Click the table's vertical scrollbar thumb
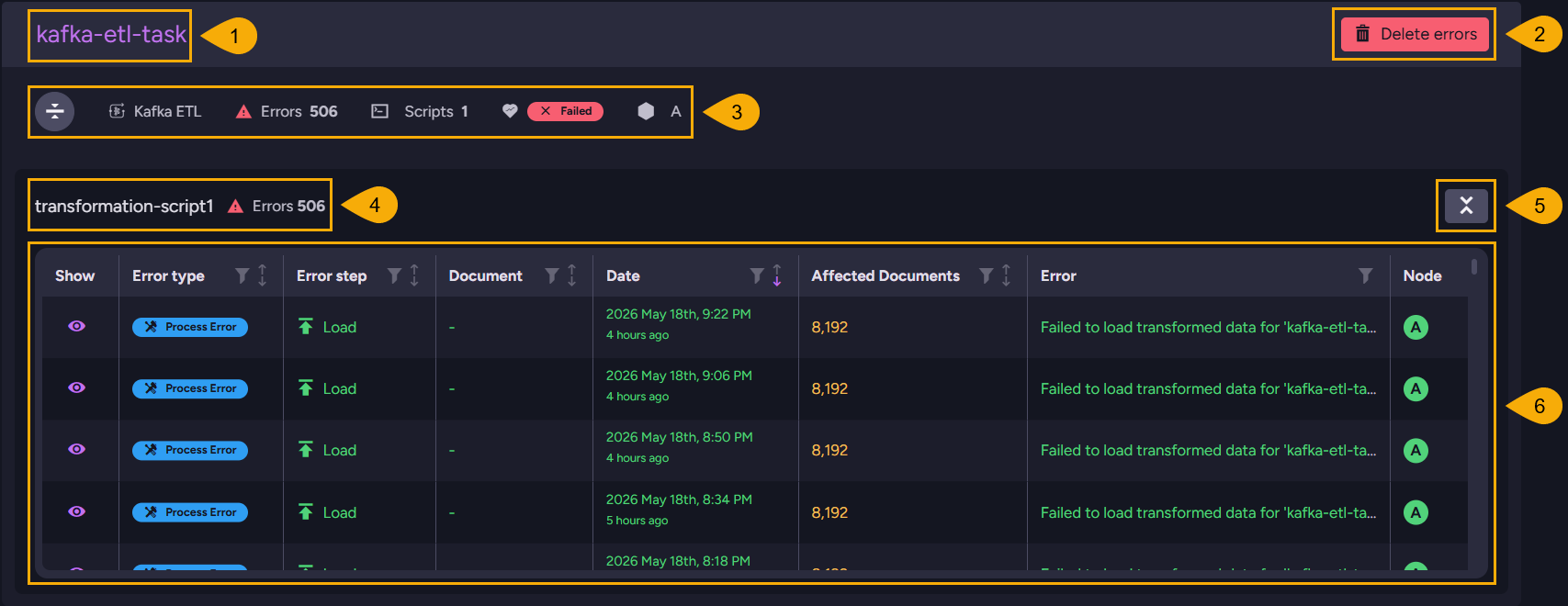Screen dimensions: 1568x606 coord(1474,267)
